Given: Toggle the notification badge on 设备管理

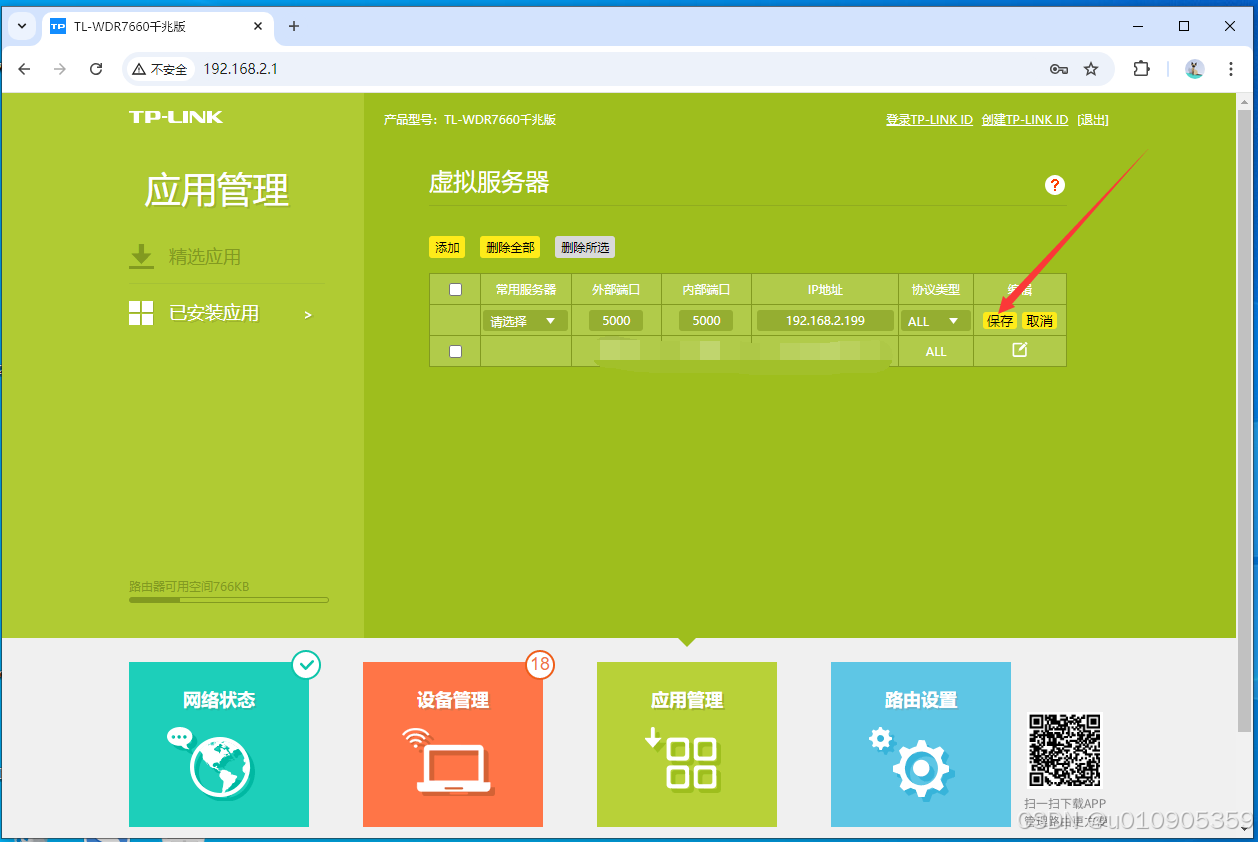Looking at the screenshot, I should point(540,665).
